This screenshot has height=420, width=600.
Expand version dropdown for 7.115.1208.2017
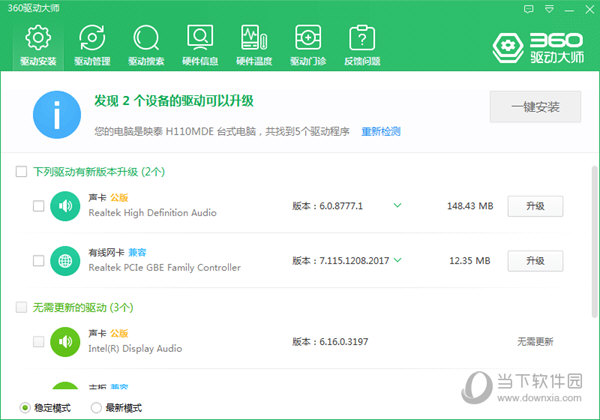point(398,260)
